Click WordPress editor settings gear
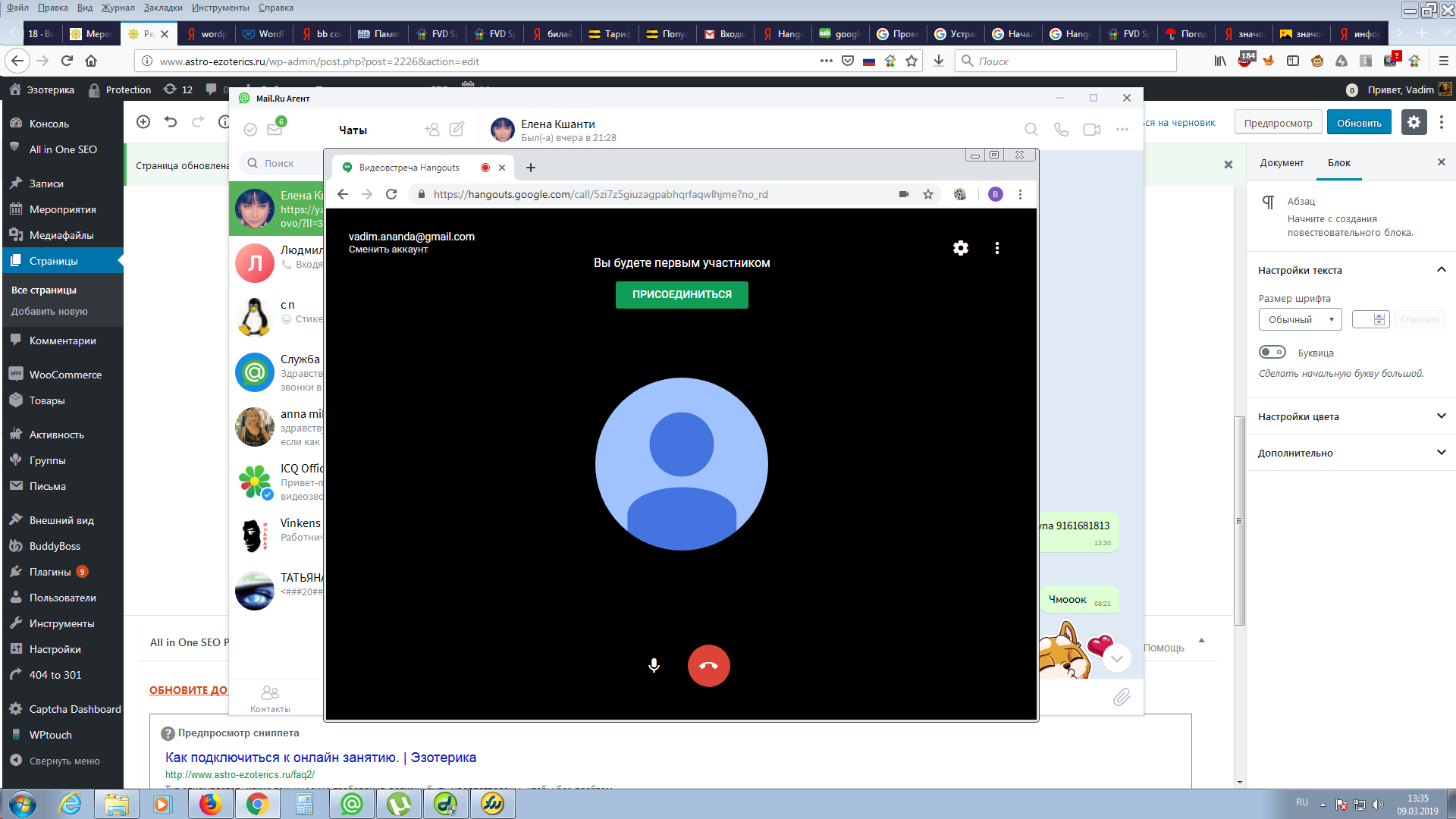 pyautogui.click(x=1414, y=122)
